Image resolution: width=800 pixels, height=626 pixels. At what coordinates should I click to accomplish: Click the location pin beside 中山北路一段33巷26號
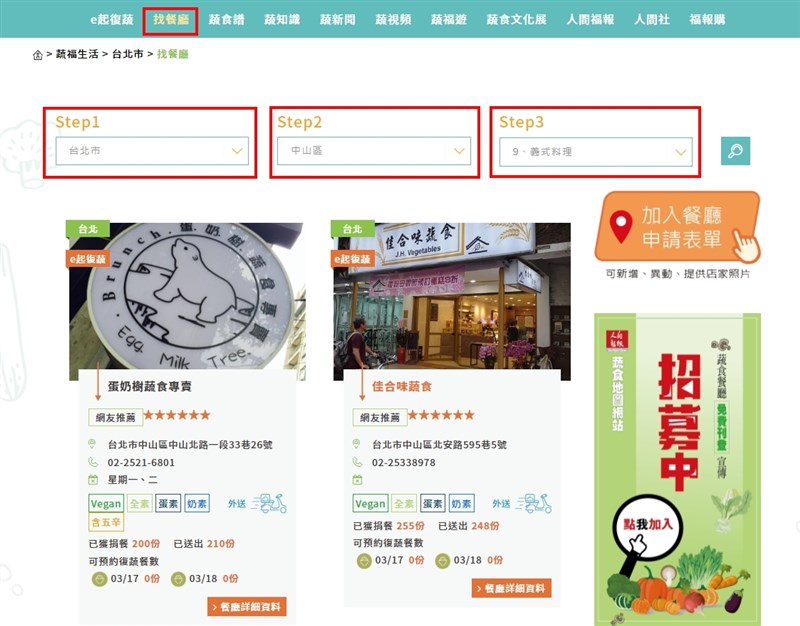(x=92, y=444)
